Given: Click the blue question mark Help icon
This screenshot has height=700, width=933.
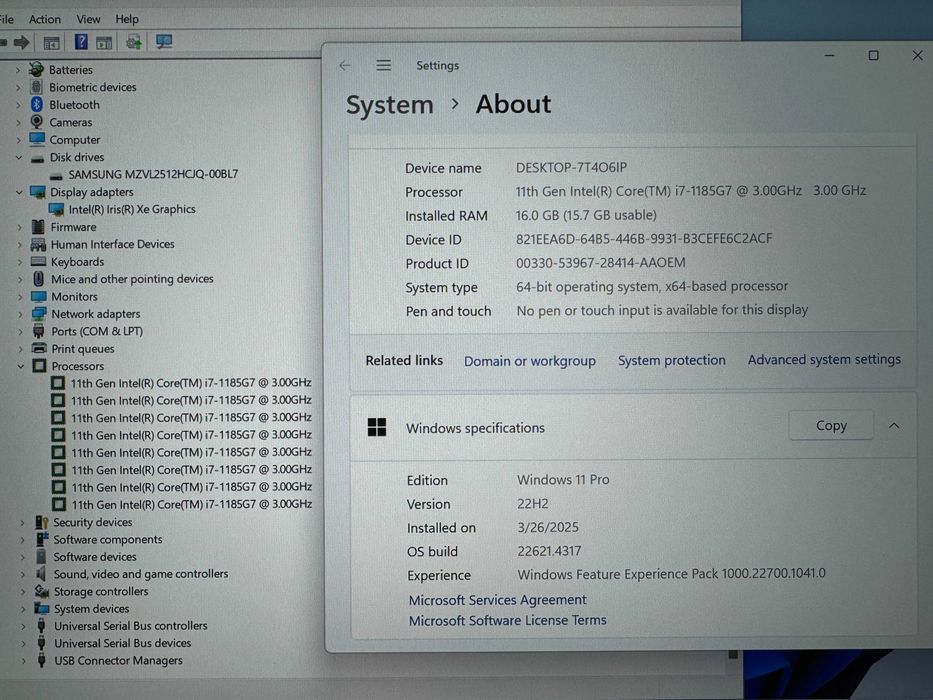Looking at the screenshot, I should (81, 42).
